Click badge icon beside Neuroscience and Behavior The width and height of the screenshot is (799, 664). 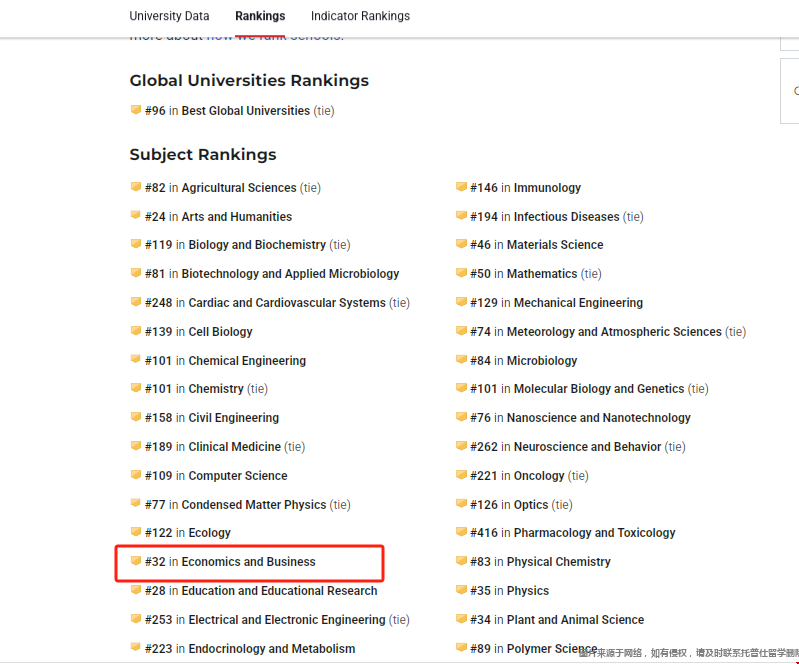pos(461,446)
